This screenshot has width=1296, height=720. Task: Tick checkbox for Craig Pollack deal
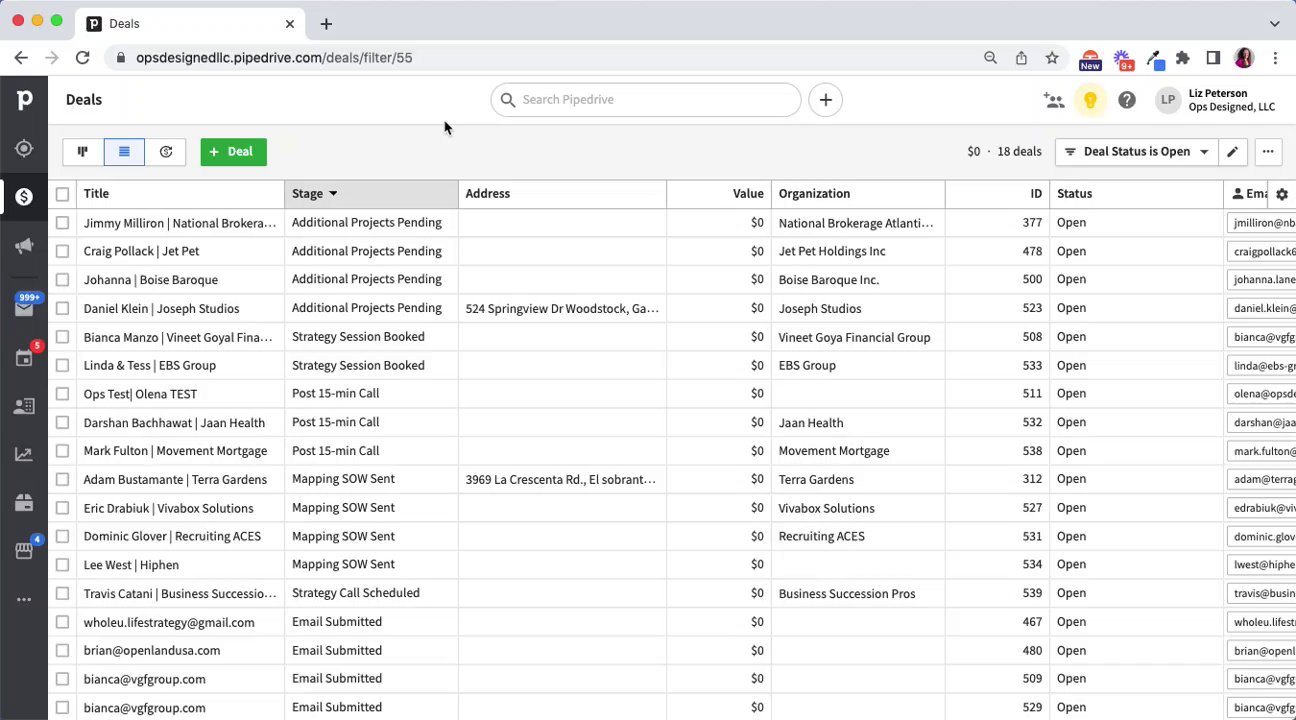62,251
